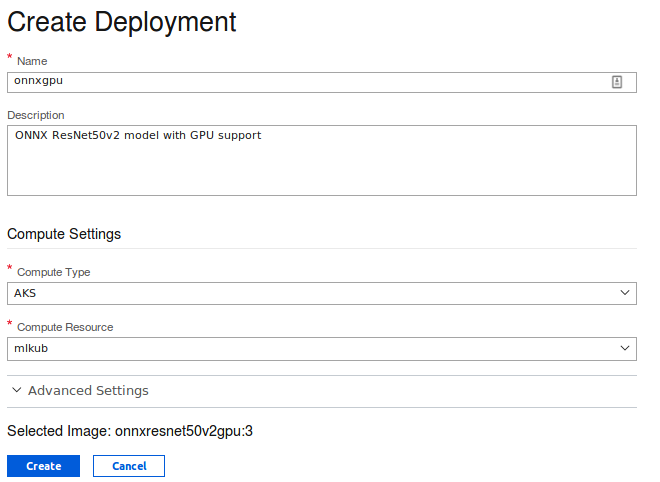The height and width of the screenshot is (482, 660).
Task: Click the Compute Type label
Action: pyautogui.click(x=54, y=272)
